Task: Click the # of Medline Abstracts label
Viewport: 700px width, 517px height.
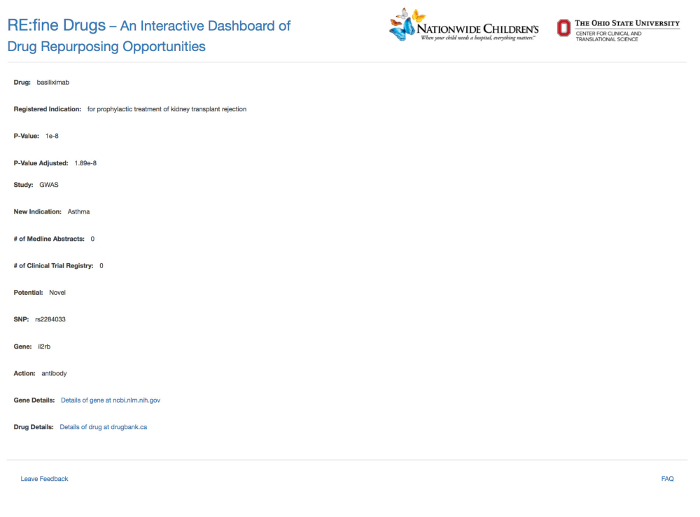Action: 49,239
